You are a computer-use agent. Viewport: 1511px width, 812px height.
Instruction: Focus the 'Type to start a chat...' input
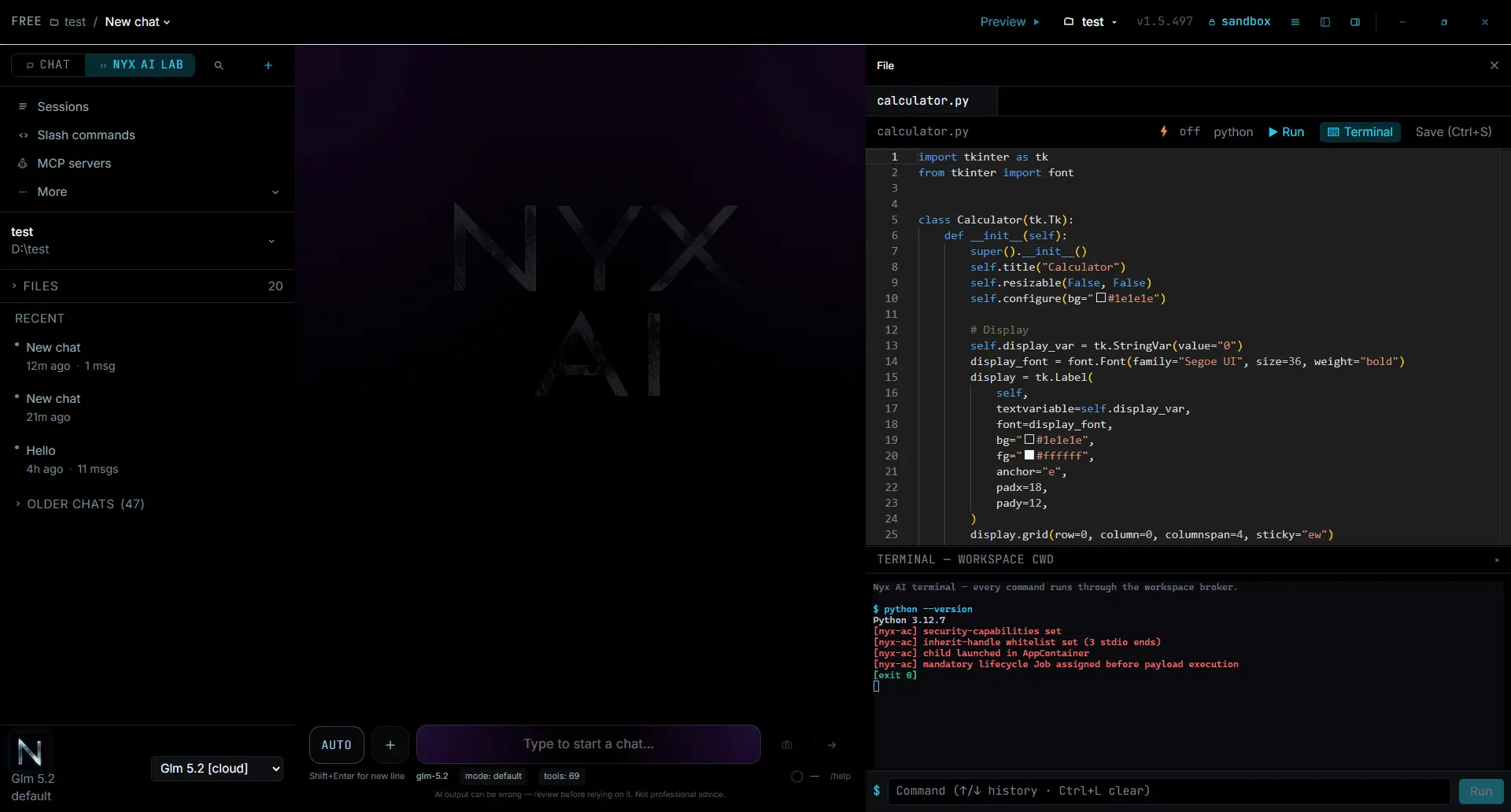[589, 744]
